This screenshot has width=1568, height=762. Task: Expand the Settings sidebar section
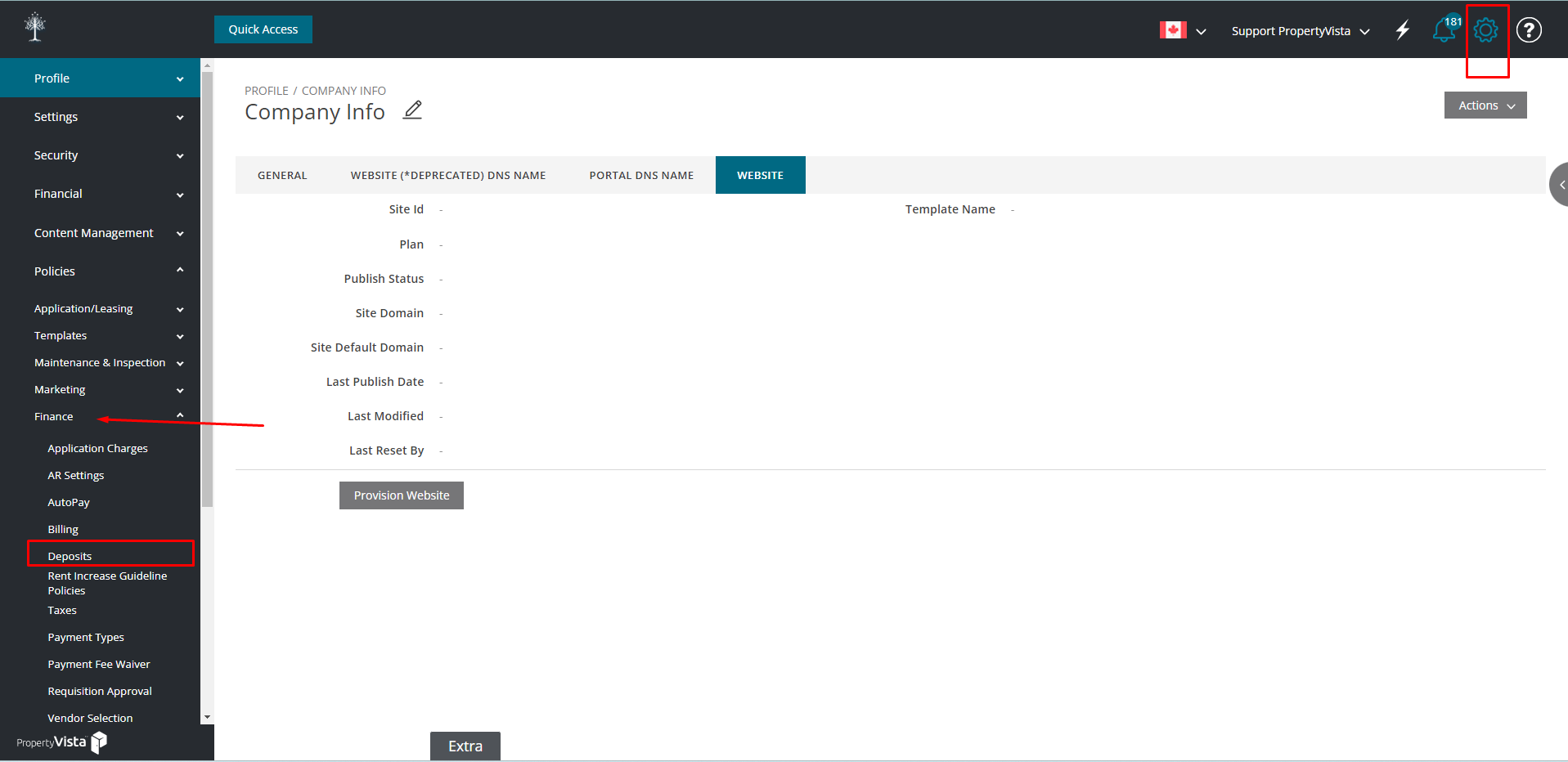(x=100, y=117)
